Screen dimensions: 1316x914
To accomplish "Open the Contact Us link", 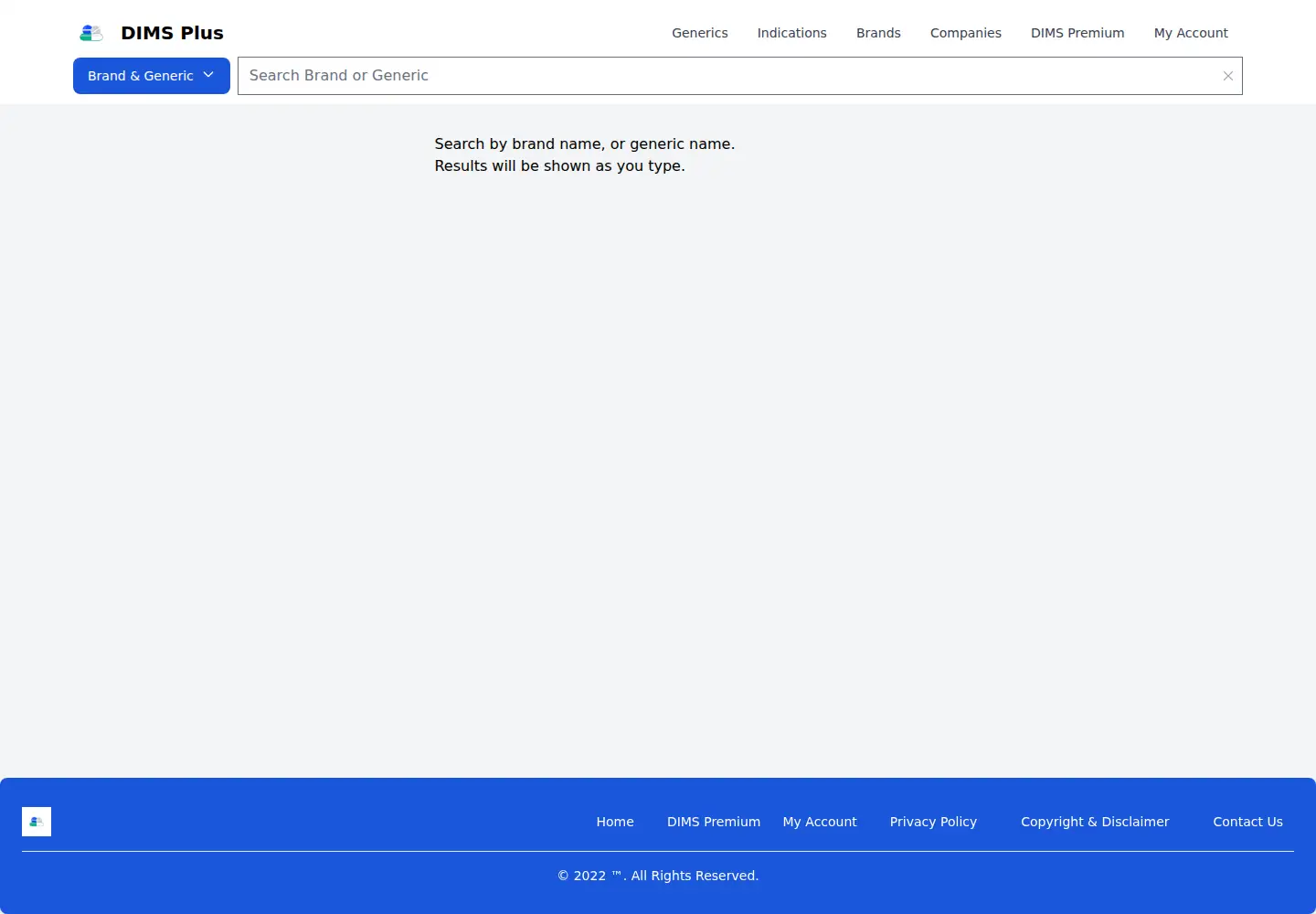I will pyautogui.click(x=1248, y=822).
